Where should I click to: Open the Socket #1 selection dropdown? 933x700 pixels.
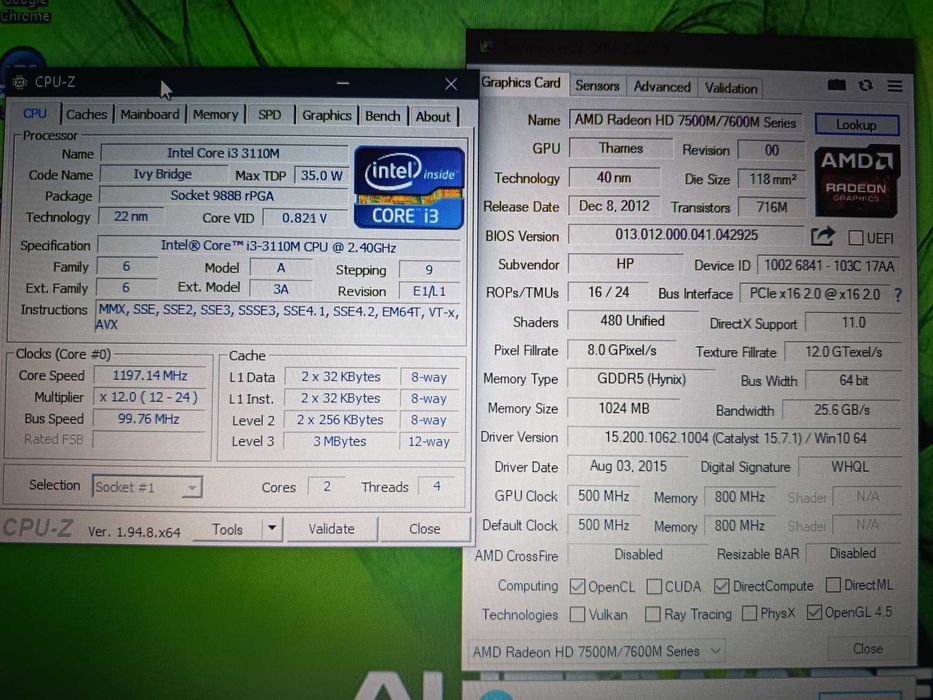pyautogui.click(x=147, y=487)
